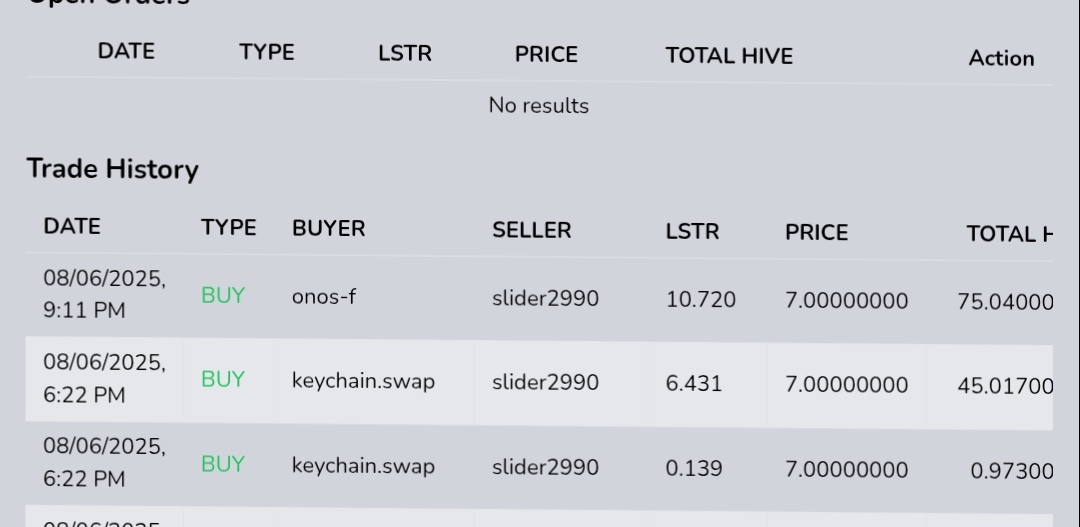Click the PRICE header in Open Orders
This screenshot has width=1080, height=527.
coord(546,54)
